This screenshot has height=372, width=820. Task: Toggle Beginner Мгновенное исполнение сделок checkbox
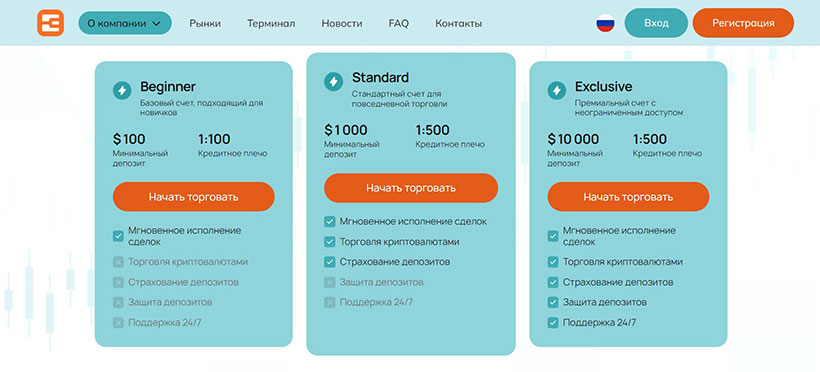[118, 236]
